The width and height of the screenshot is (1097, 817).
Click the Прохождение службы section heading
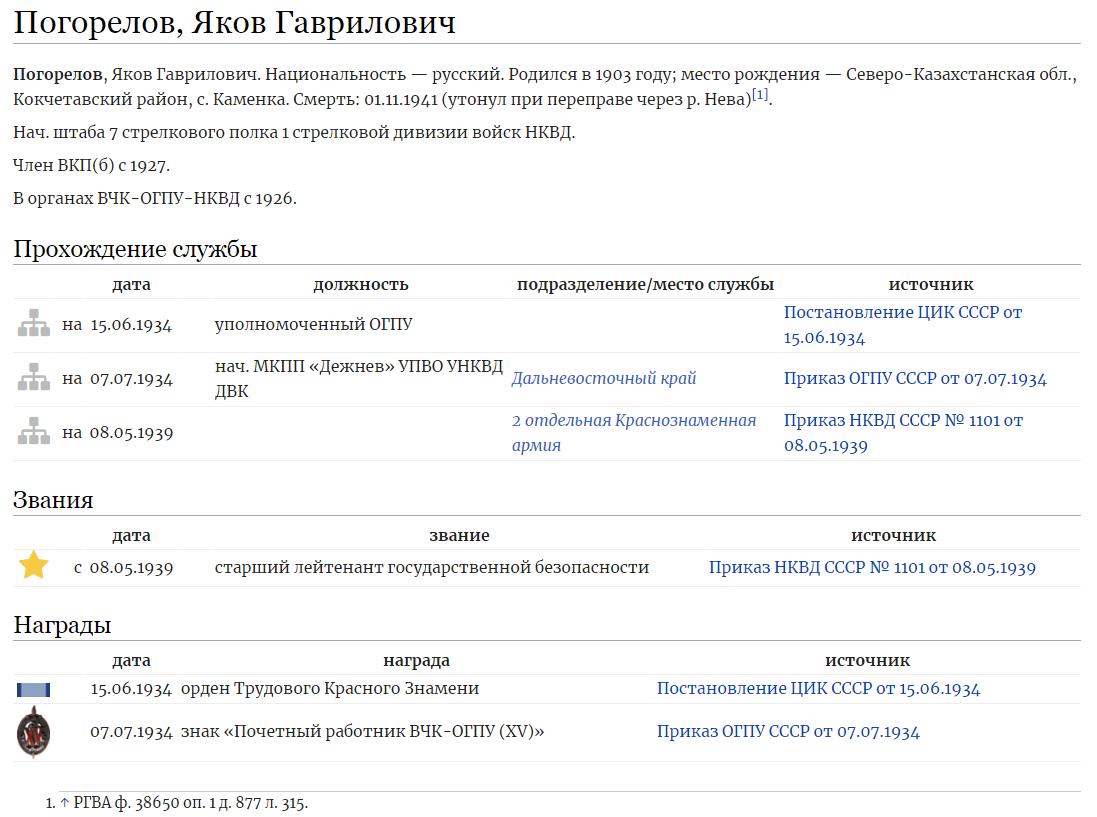[135, 249]
